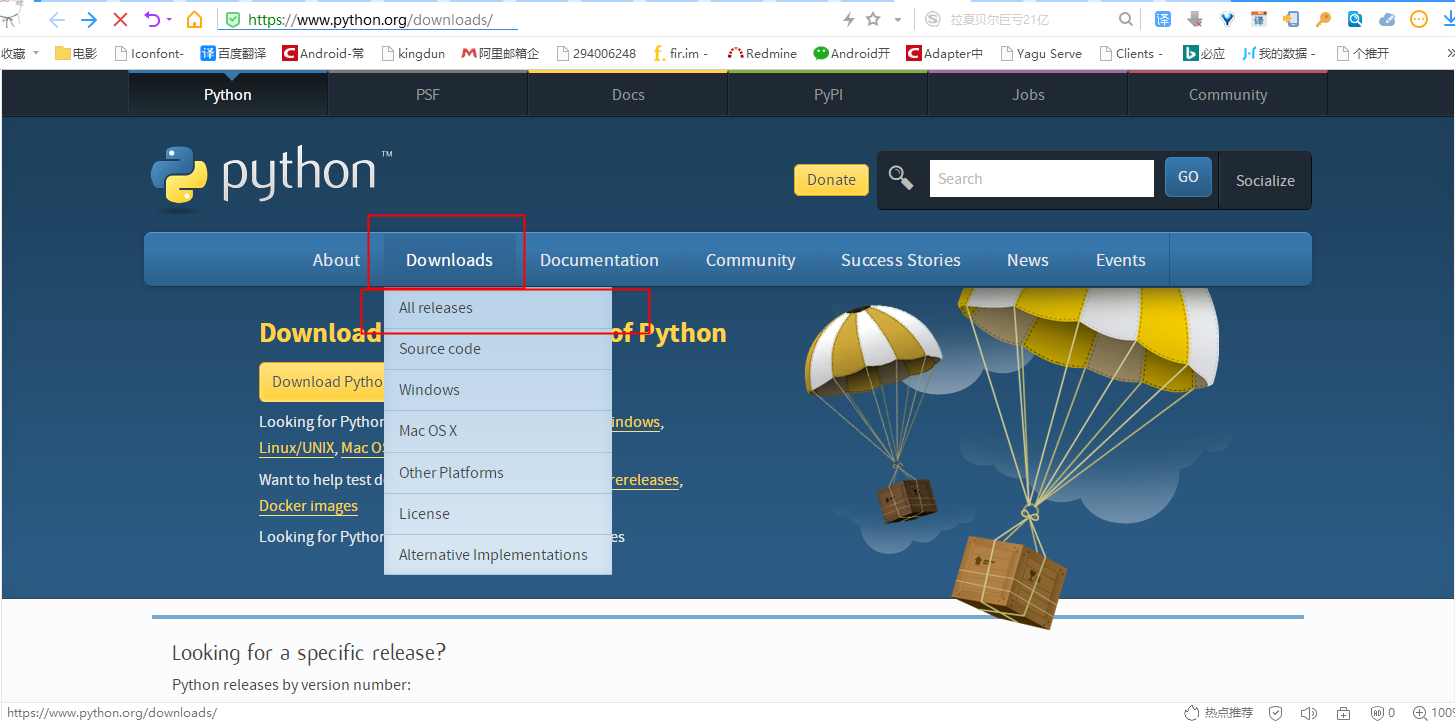
Task: Click the purple undo/restore page icon
Action: coord(152,19)
